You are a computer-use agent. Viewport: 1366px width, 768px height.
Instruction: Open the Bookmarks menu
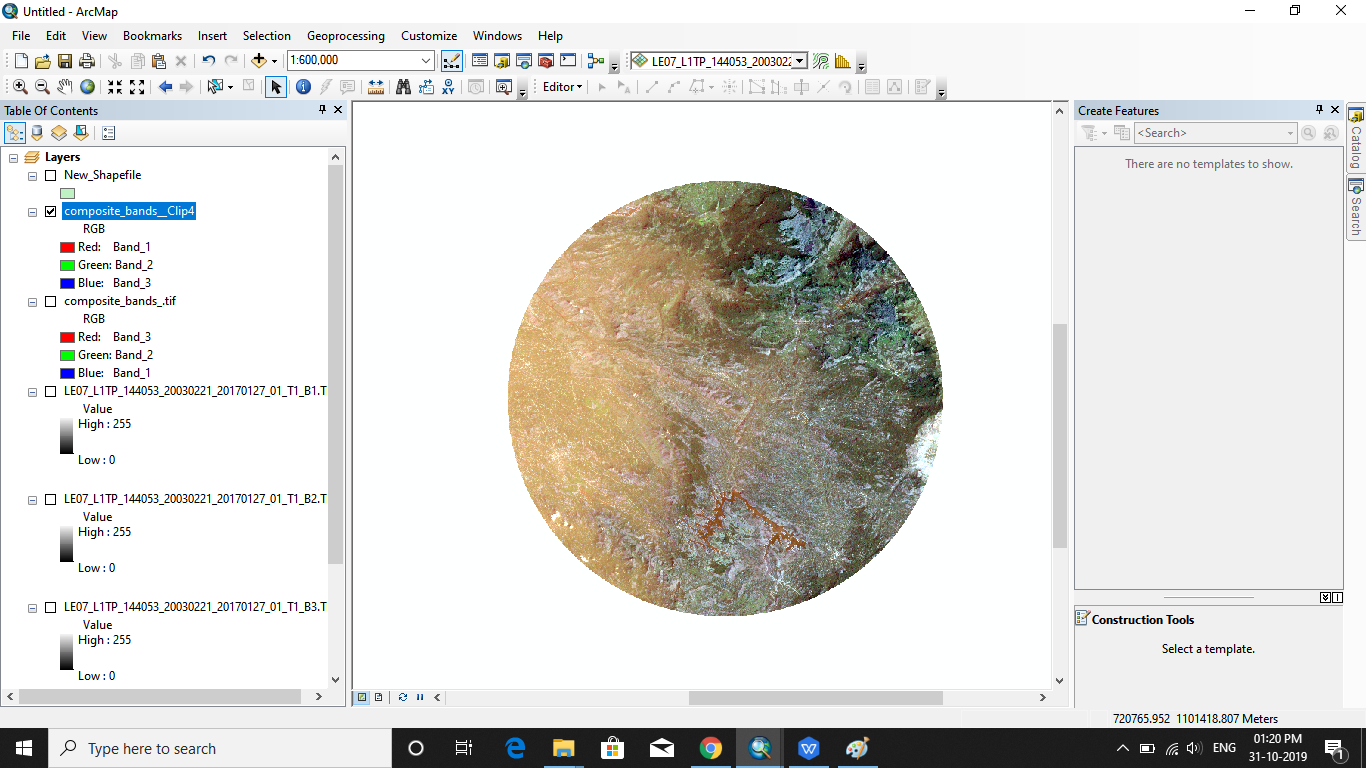point(152,36)
